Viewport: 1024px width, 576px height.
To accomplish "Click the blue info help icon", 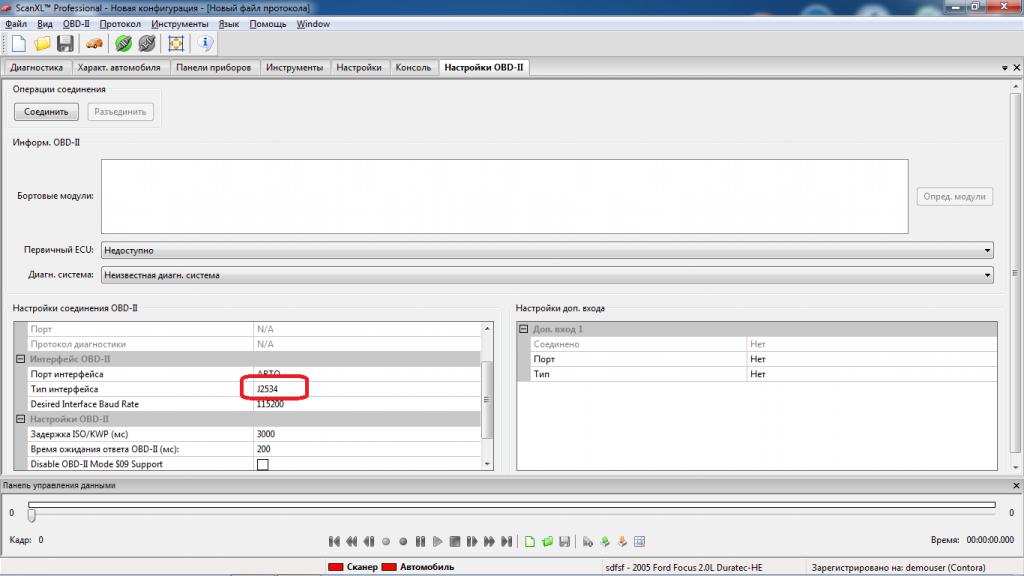I will (x=206, y=43).
